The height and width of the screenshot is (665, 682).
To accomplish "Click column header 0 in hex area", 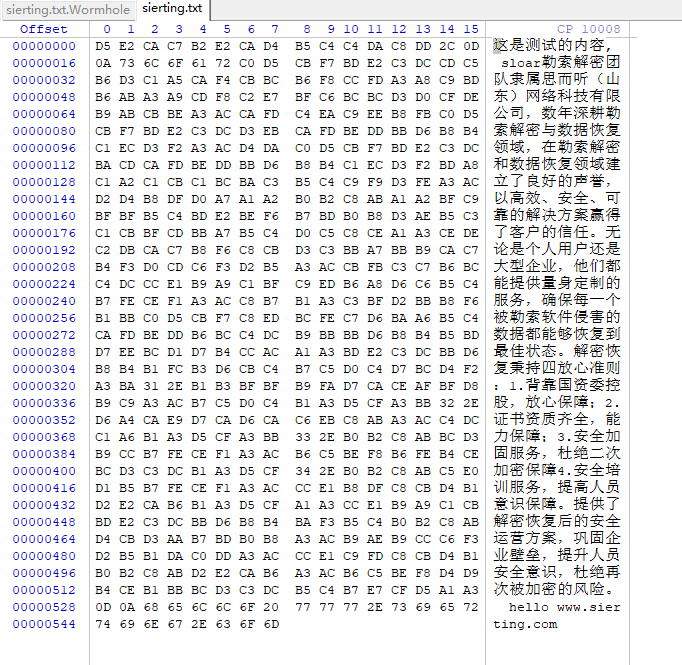I will pyautogui.click(x=103, y=29).
